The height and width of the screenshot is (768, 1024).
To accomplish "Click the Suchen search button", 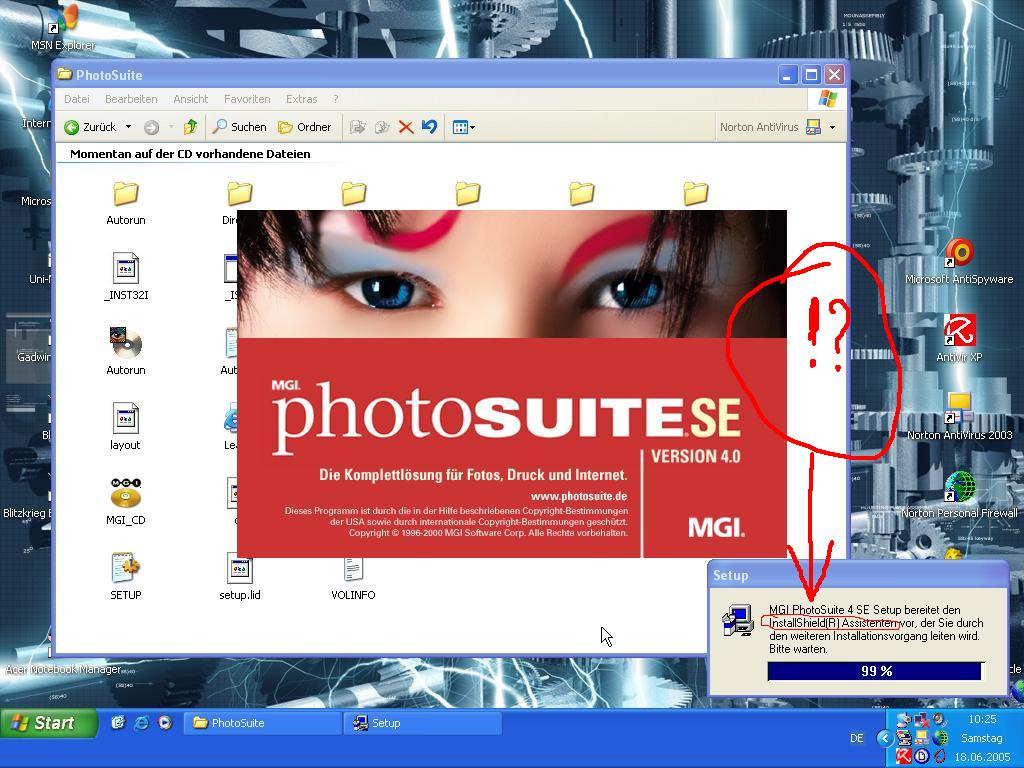I will (x=240, y=127).
